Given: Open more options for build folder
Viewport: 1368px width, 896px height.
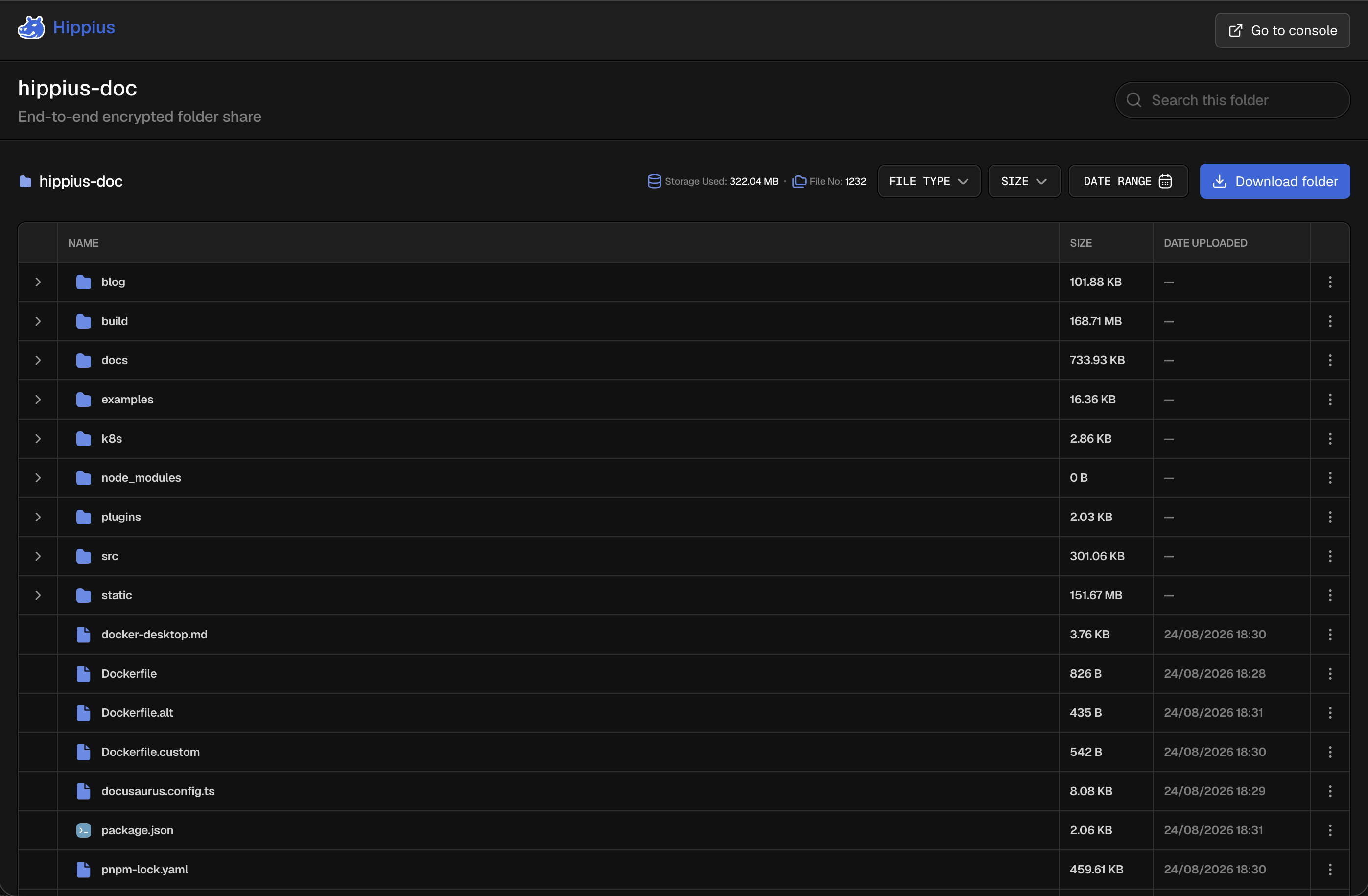Looking at the screenshot, I should [1330, 321].
